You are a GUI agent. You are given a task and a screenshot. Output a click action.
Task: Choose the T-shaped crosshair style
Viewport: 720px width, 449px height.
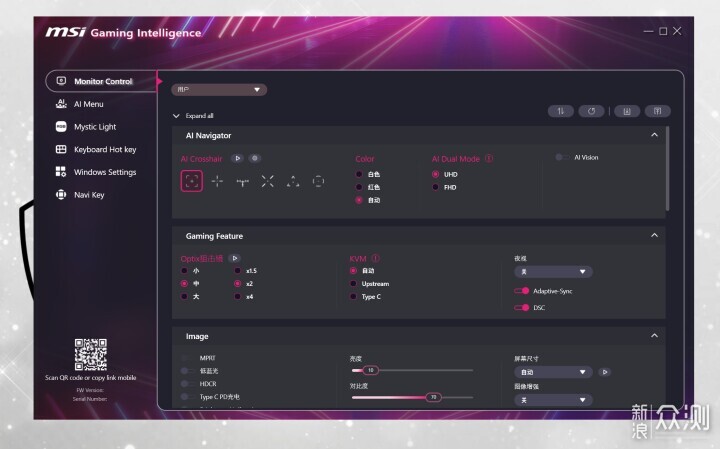242,182
